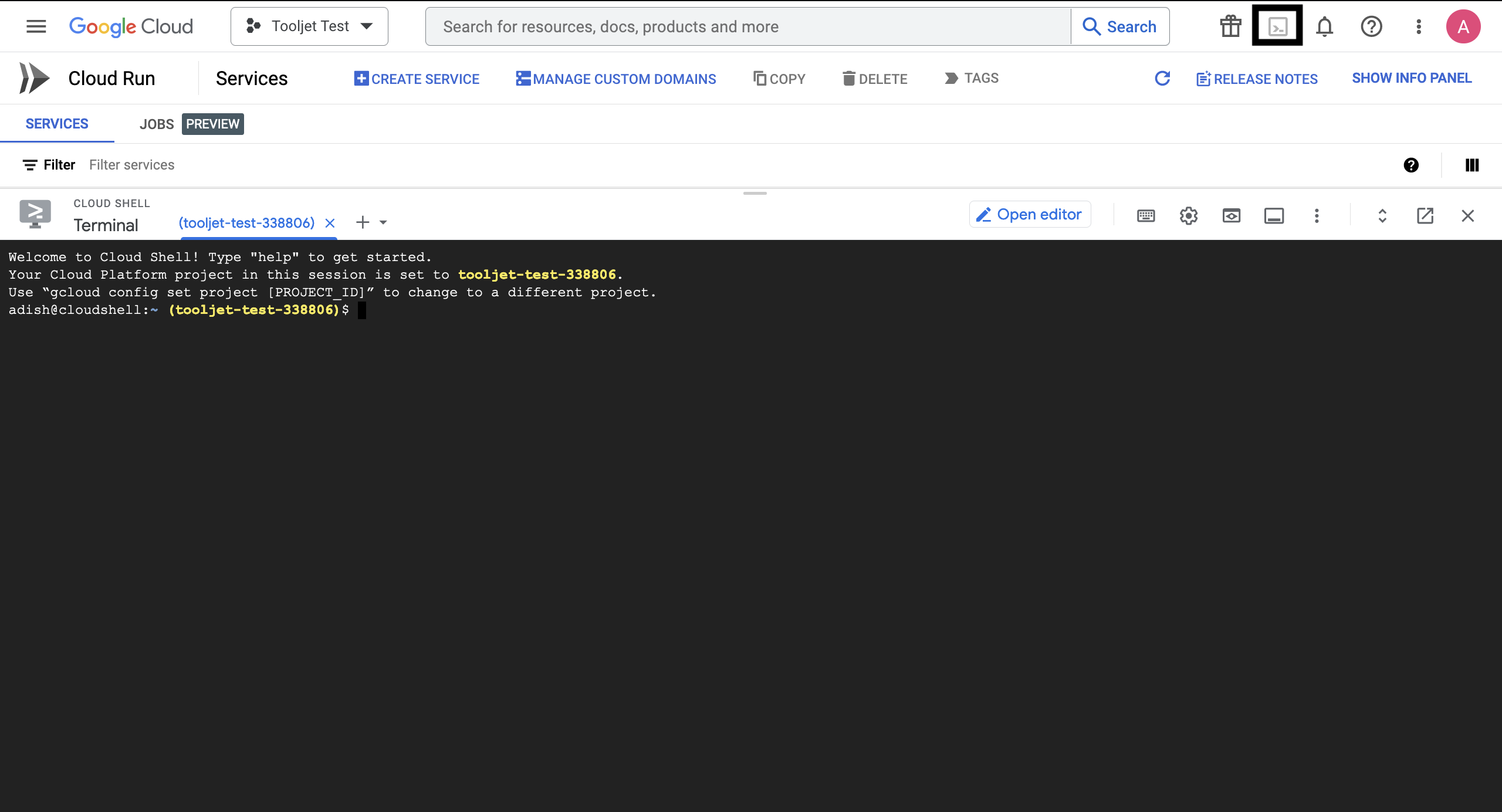The image size is (1502, 812).
Task: Click the gift free trial icon
Action: (x=1230, y=26)
